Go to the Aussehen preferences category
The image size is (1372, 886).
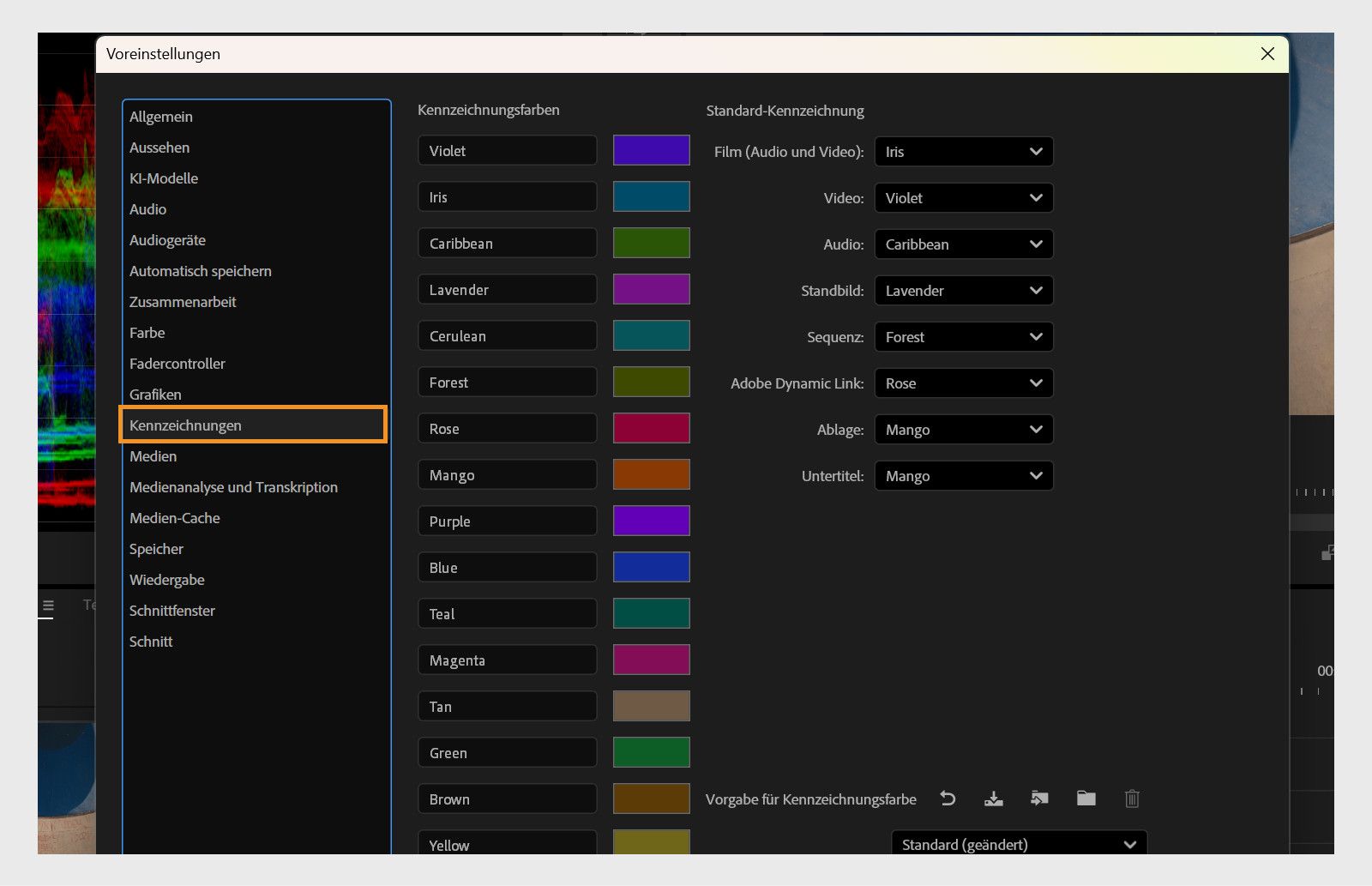[256, 148]
